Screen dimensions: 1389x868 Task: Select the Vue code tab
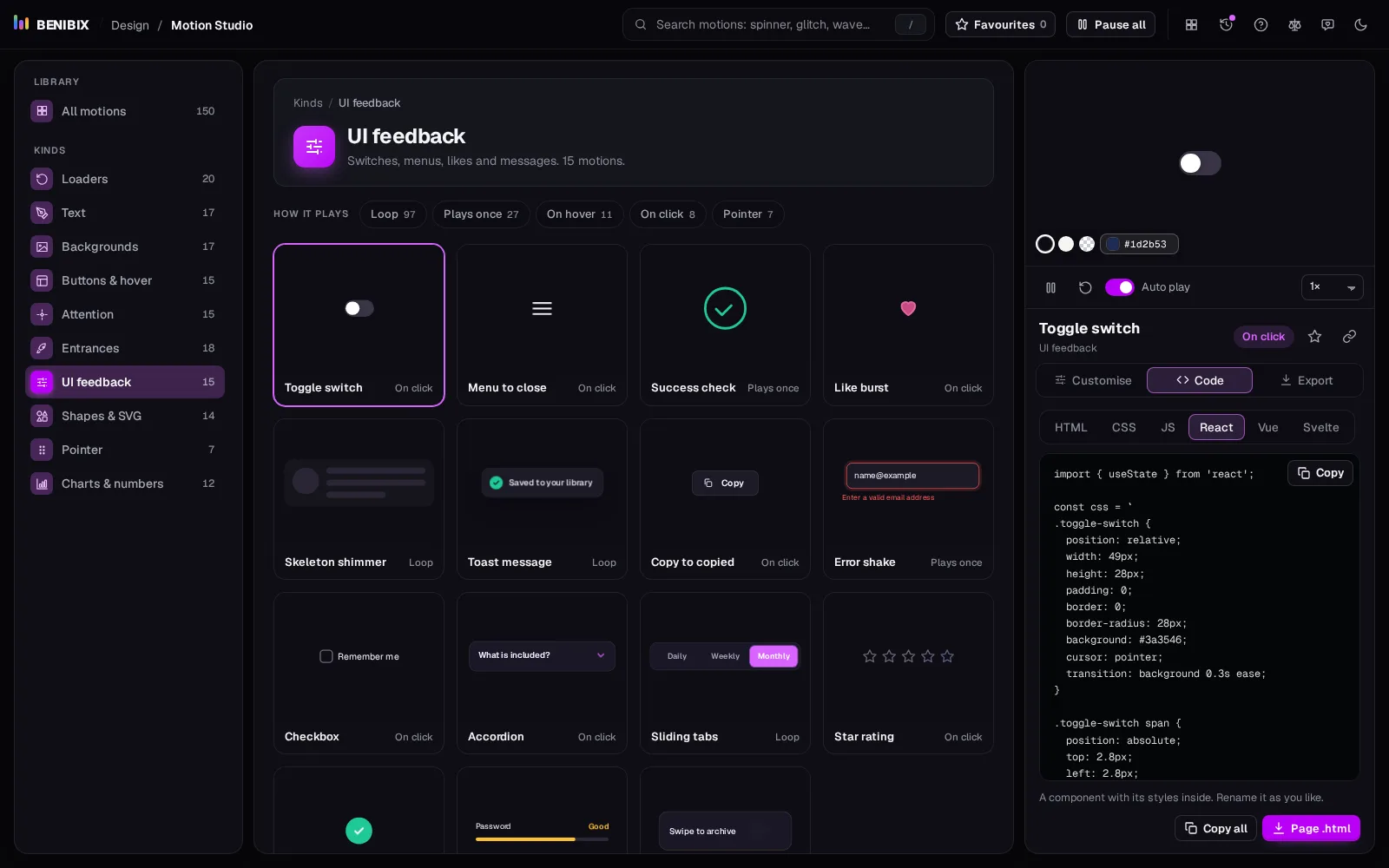(1267, 427)
